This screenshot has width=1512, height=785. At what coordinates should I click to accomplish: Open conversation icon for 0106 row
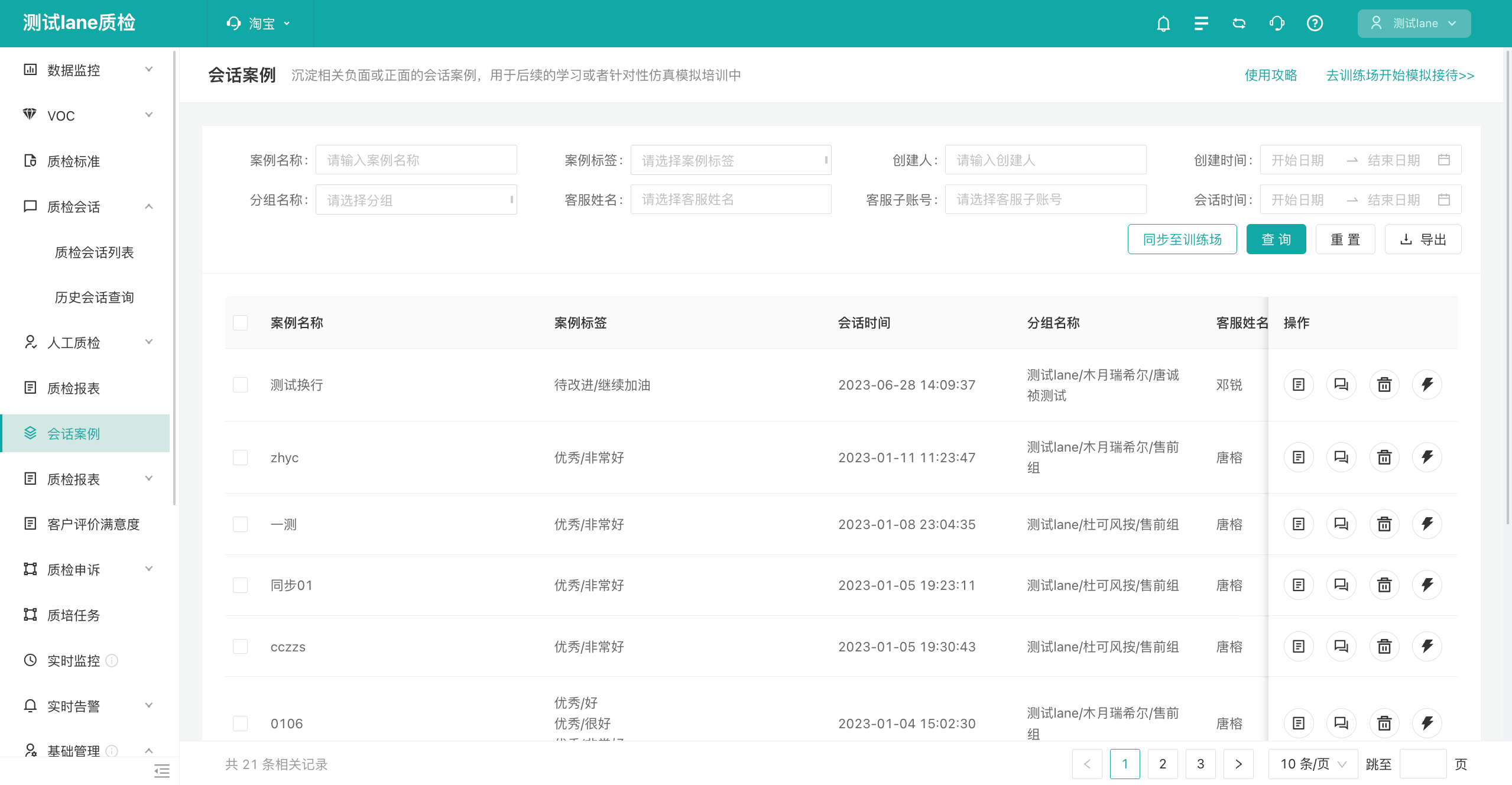[x=1341, y=724]
